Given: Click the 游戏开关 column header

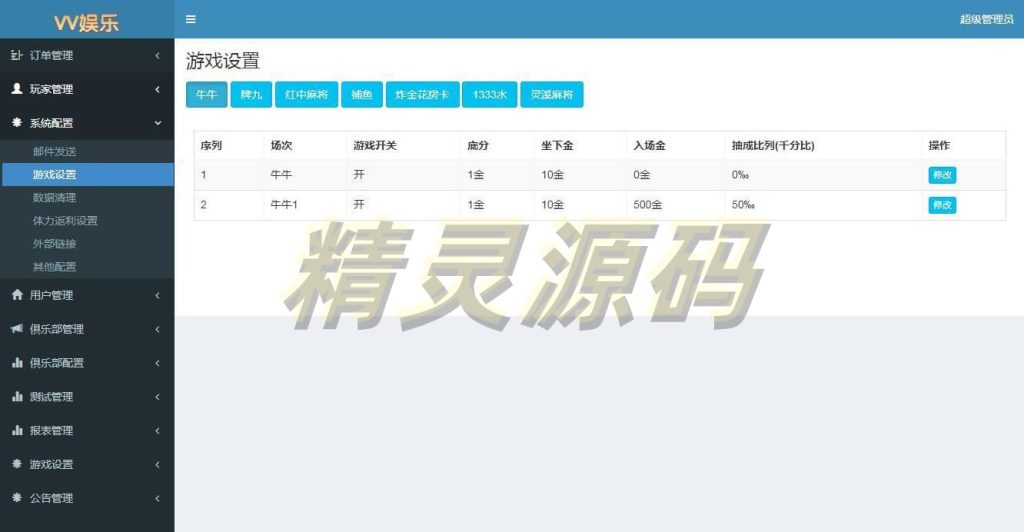Looking at the screenshot, I should coord(375,146).
